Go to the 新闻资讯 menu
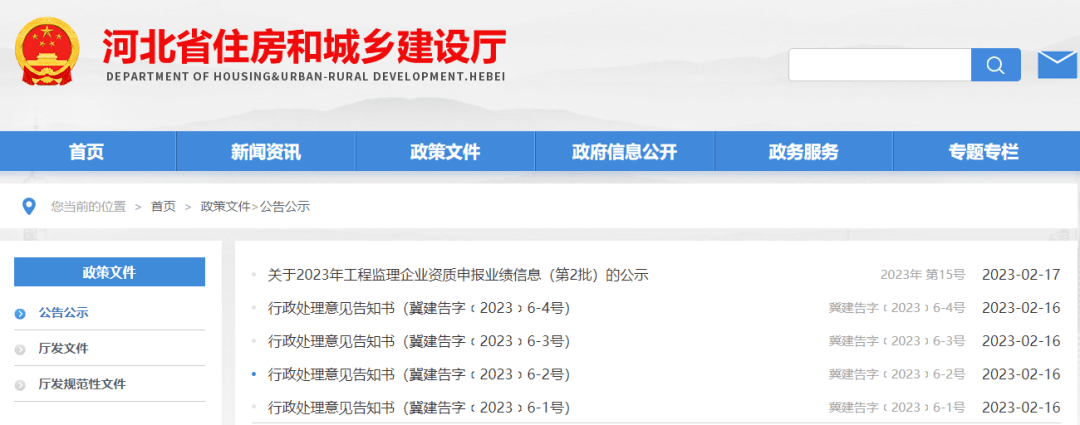1080x425 pixels. pos(265,152)
